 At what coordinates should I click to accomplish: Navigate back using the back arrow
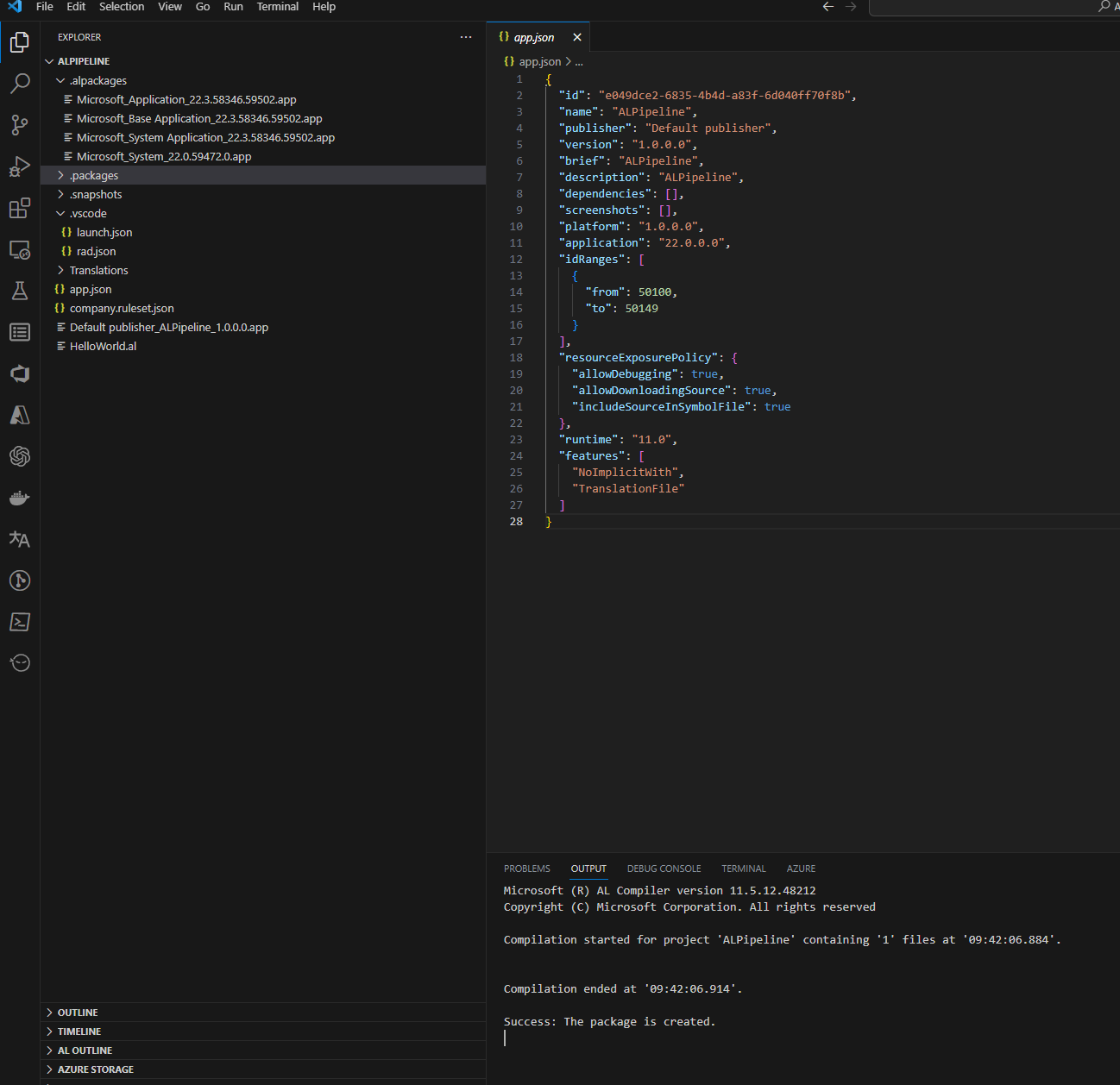(827, 7)
